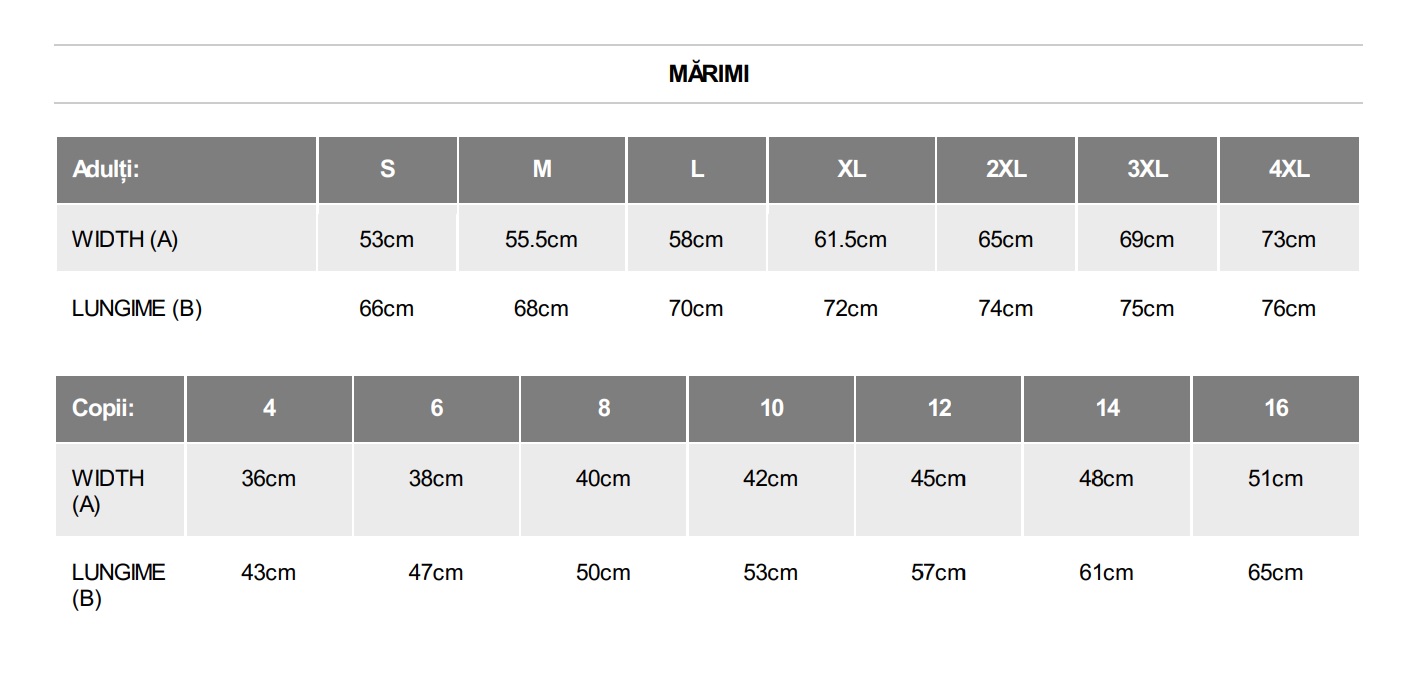This screenshot has height=688, width=1406.
Task: Select the 4XL size column header
Action: (1288, 169)
